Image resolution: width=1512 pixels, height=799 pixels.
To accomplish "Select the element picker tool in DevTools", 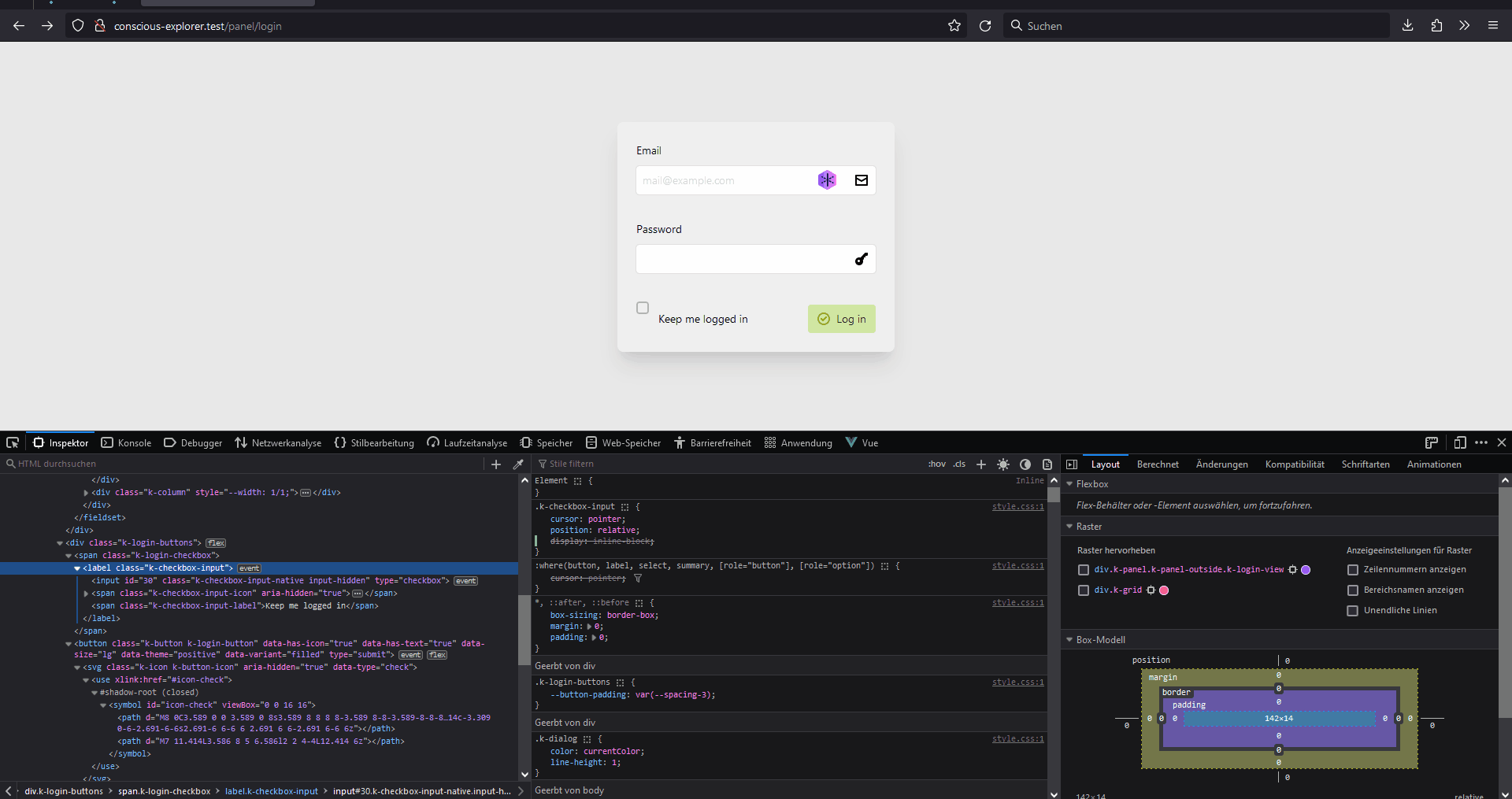I will point(12,442).
